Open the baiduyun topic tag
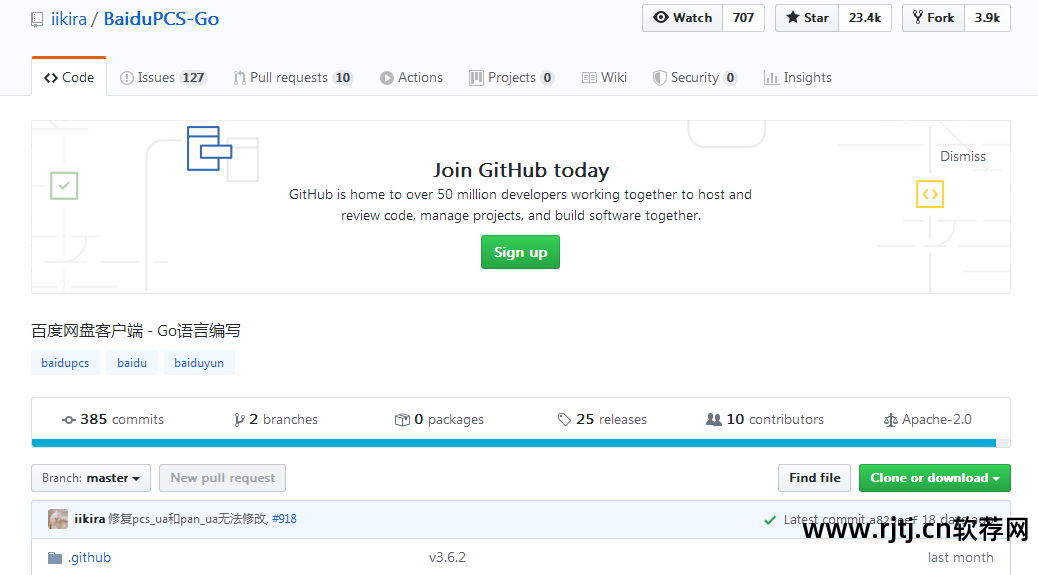 pyautogui.click(x=199, y=363)
